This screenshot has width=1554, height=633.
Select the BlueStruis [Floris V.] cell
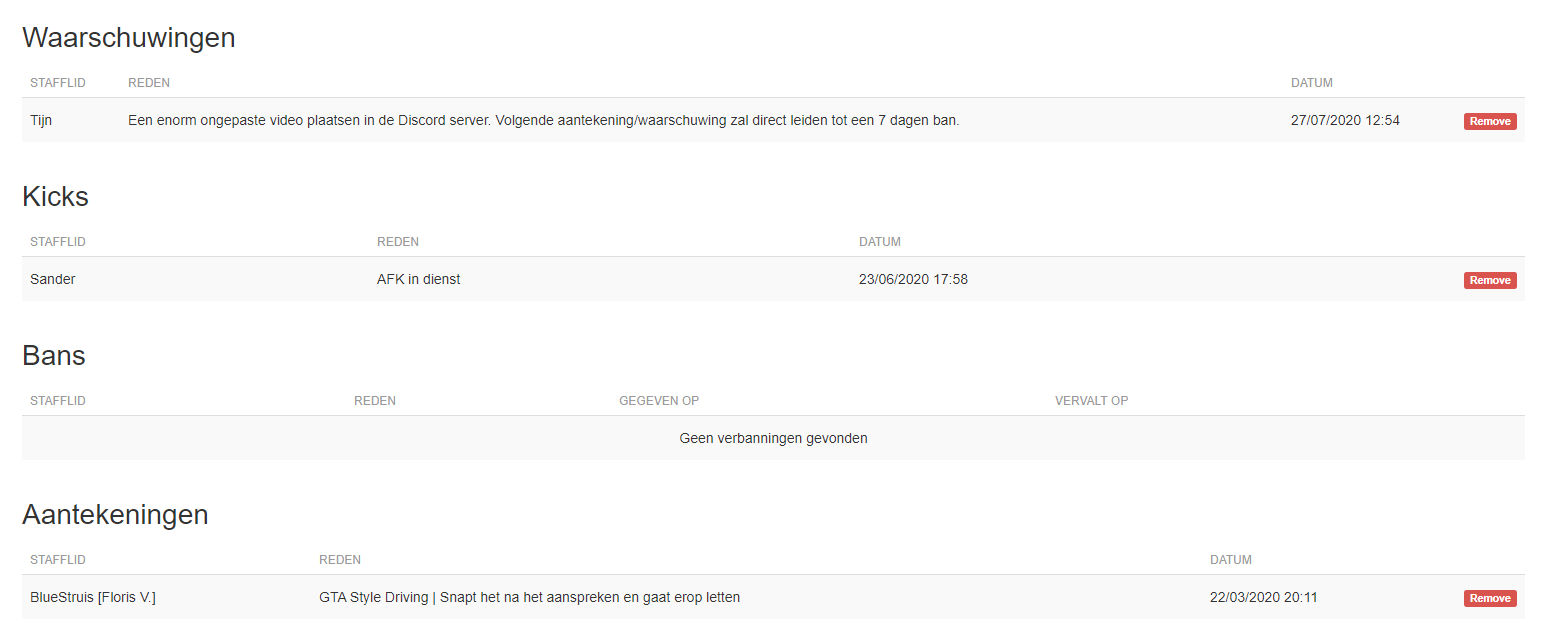click(93, 597)
